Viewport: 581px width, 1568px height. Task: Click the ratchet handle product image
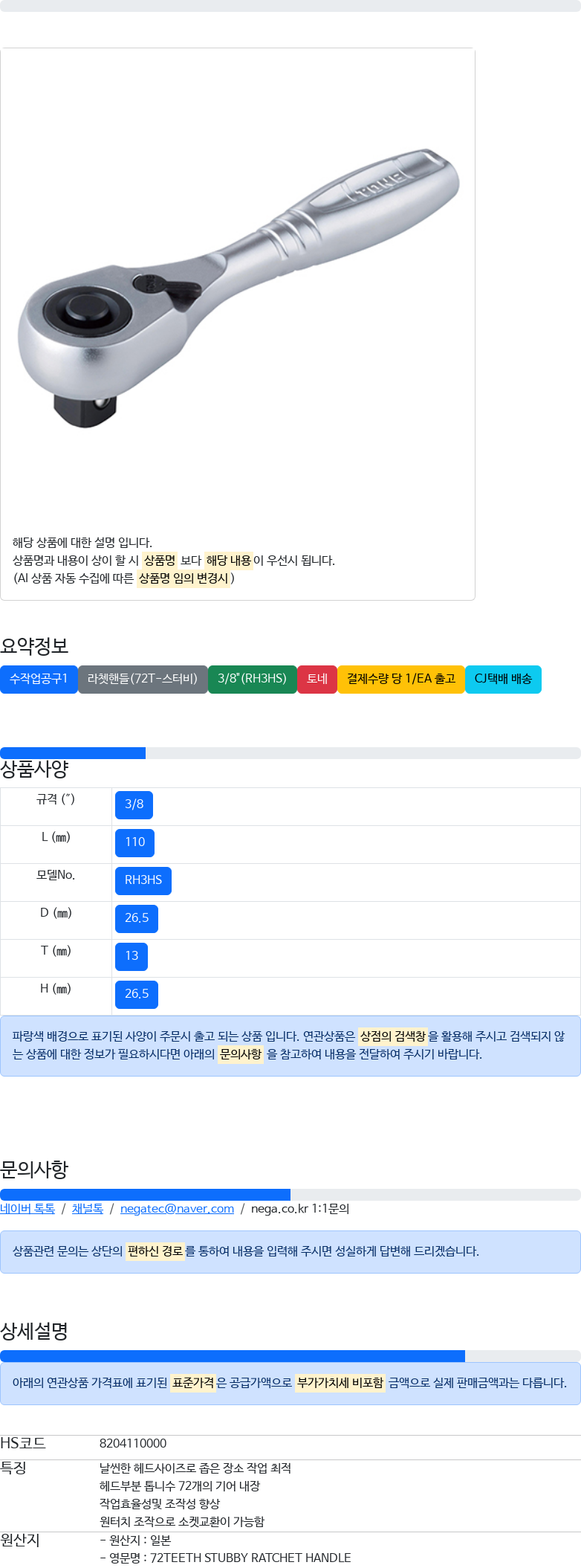coord(238,286)
